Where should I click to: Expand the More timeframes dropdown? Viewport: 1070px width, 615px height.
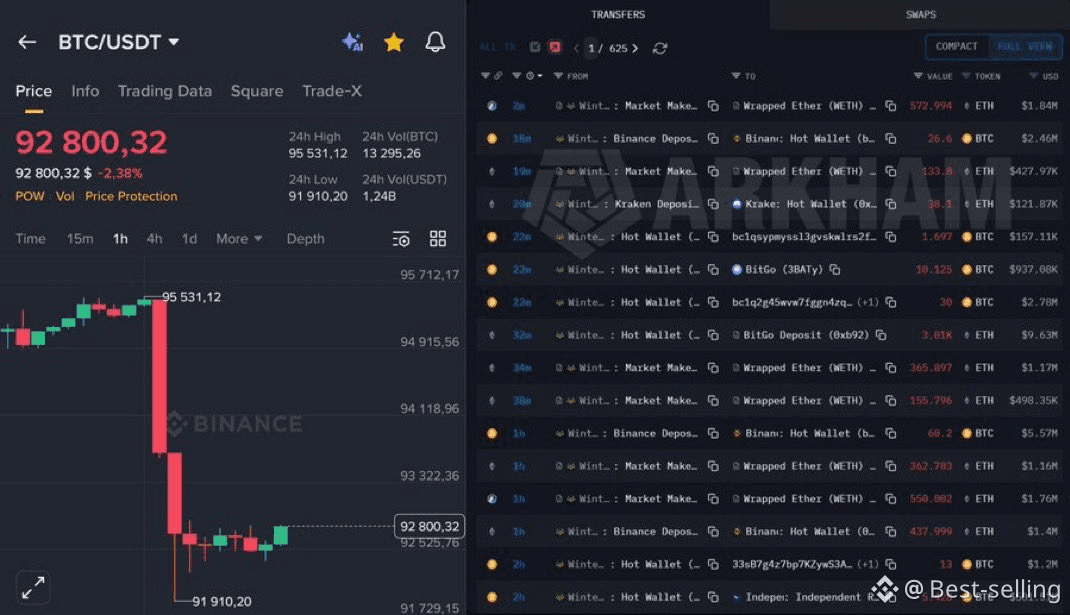(239, 239)
